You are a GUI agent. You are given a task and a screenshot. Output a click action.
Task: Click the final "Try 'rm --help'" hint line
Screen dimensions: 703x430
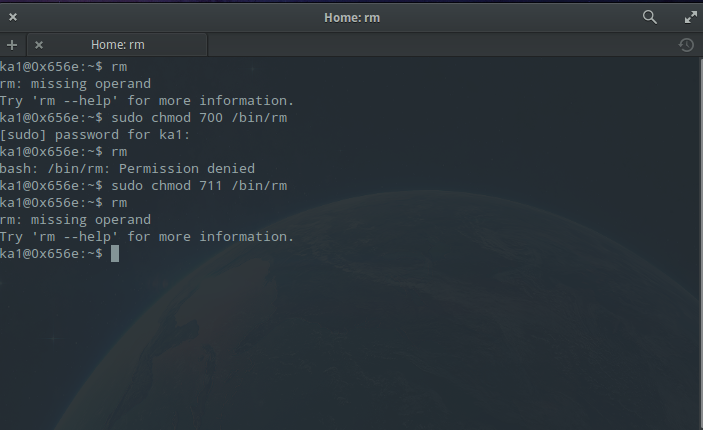point(147,237)
